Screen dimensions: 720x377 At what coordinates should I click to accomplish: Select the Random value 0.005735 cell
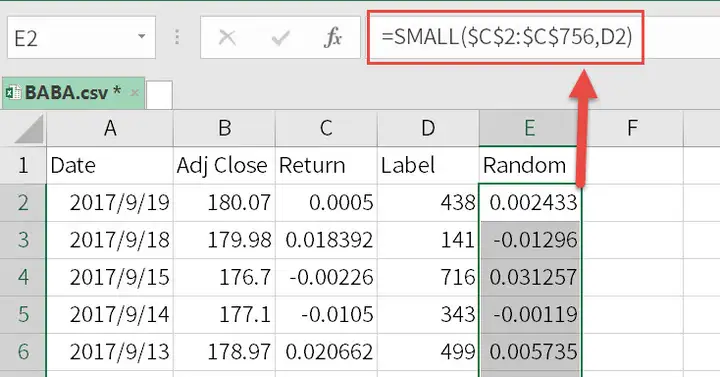(530, 352)
